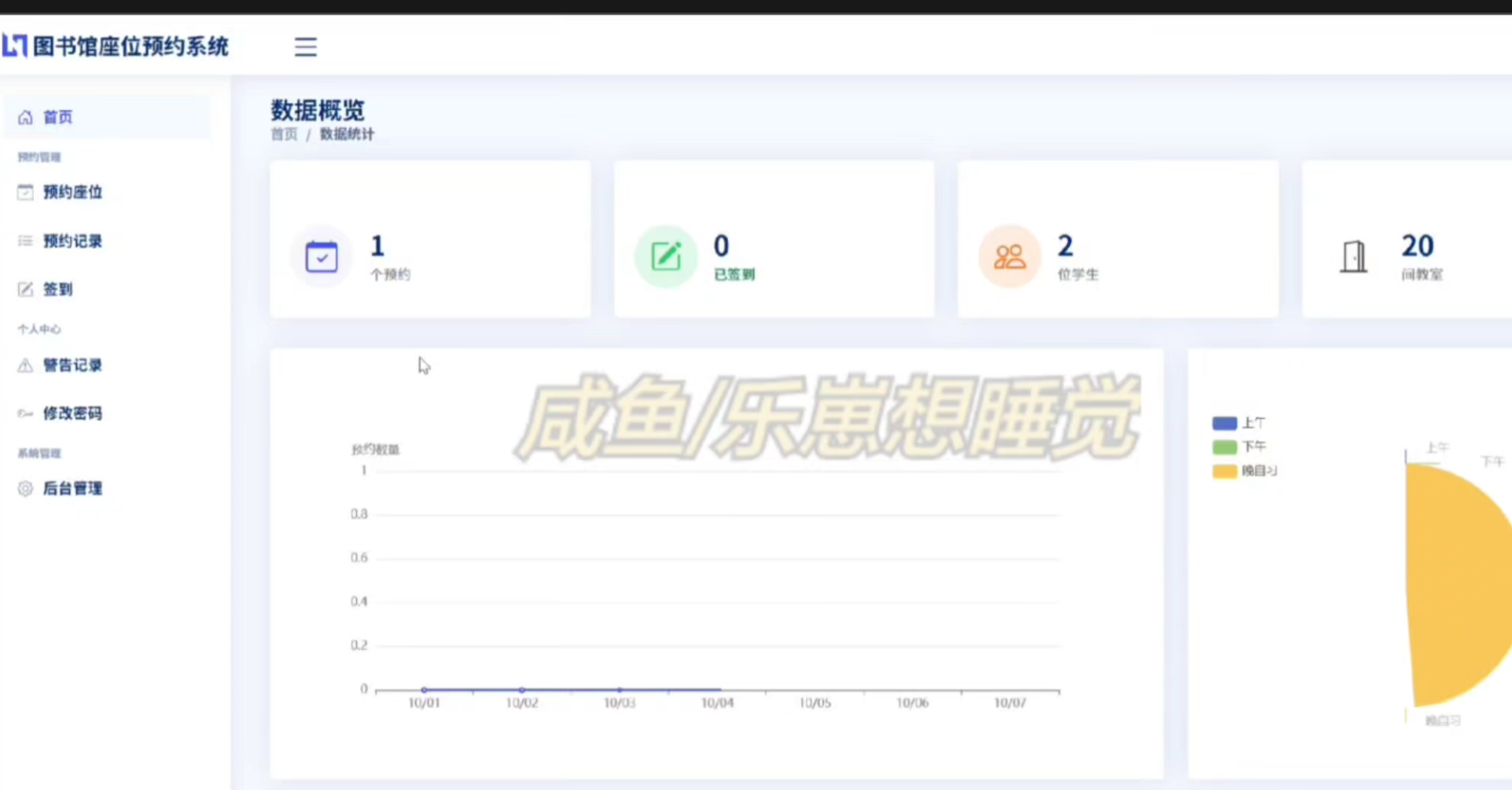Click the home icon in sidebar
Image resolution: width=1512 pixels, height=790 pixels.
pyautogui.click(x=25, y=117)
